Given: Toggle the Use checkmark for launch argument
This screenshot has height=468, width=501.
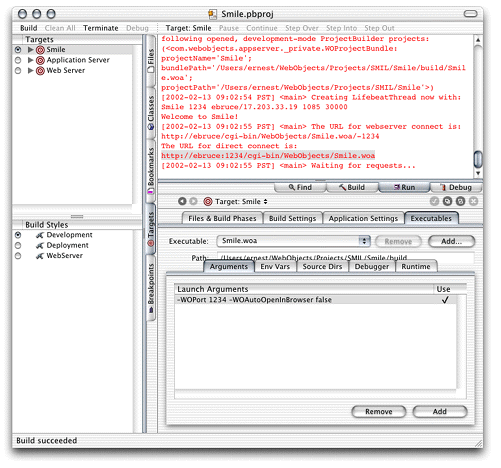Looking at the screenshot, I should click(445, 300).
